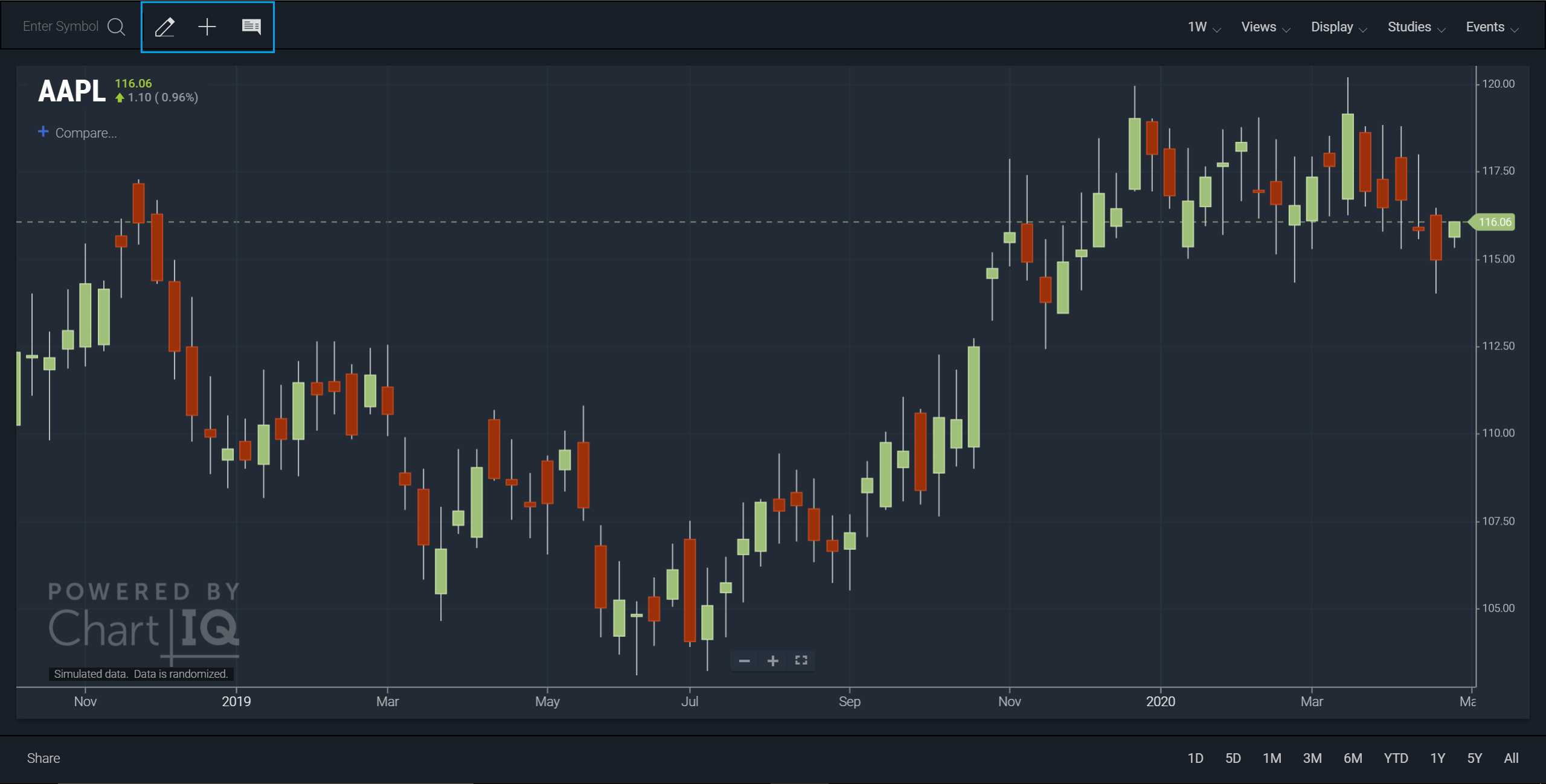
Task: Click the search magnifier icon
Action: pos(116,27)
